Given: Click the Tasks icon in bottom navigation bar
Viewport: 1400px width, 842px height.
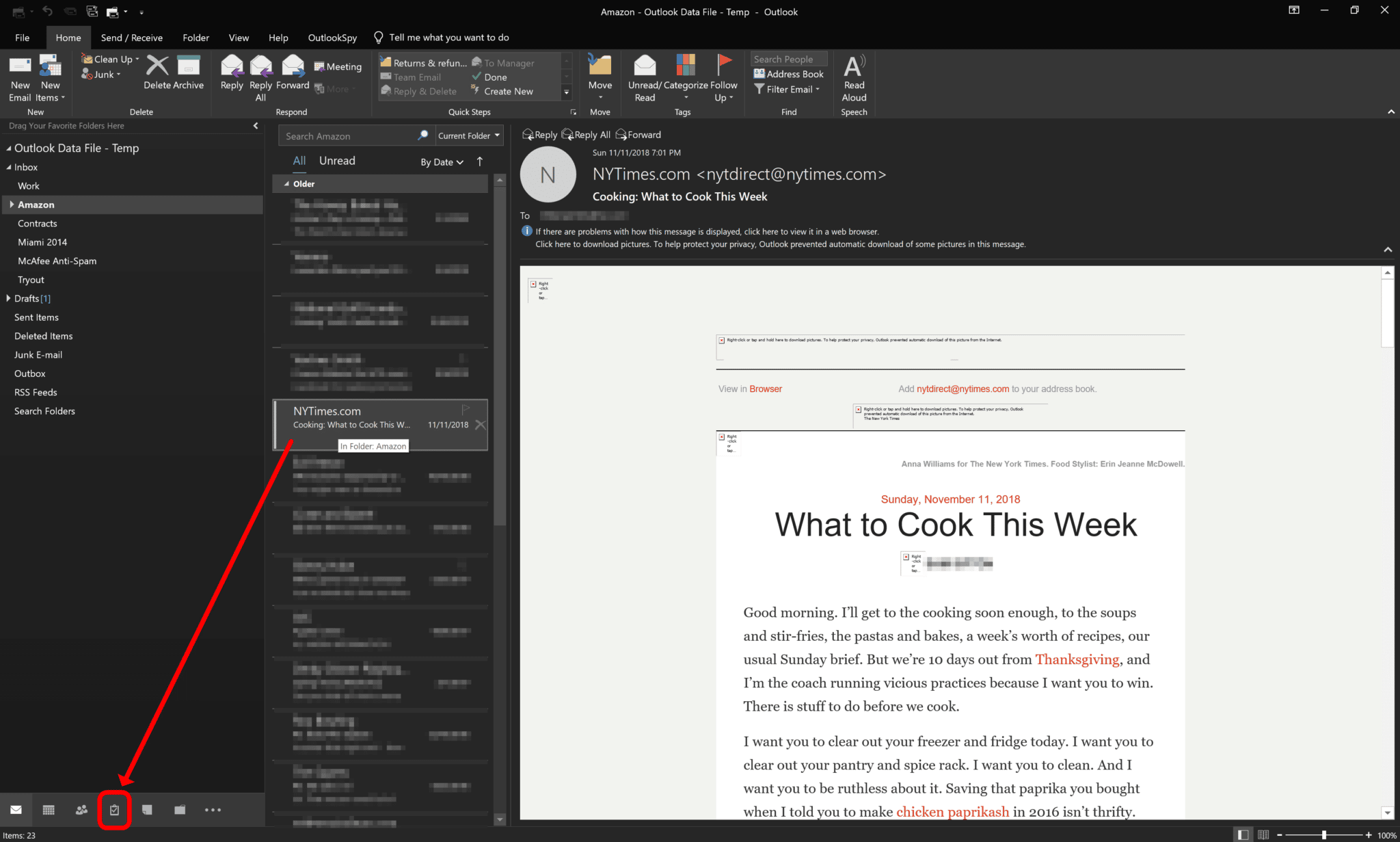Looking at the screenshot, I should (114, 810).
